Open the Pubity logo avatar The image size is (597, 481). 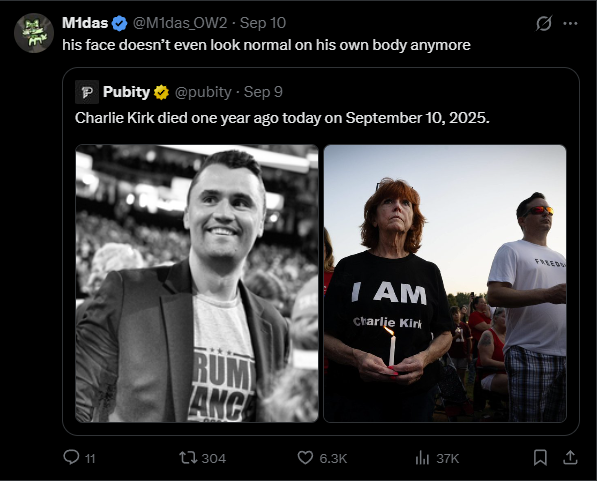click(87, 92)
